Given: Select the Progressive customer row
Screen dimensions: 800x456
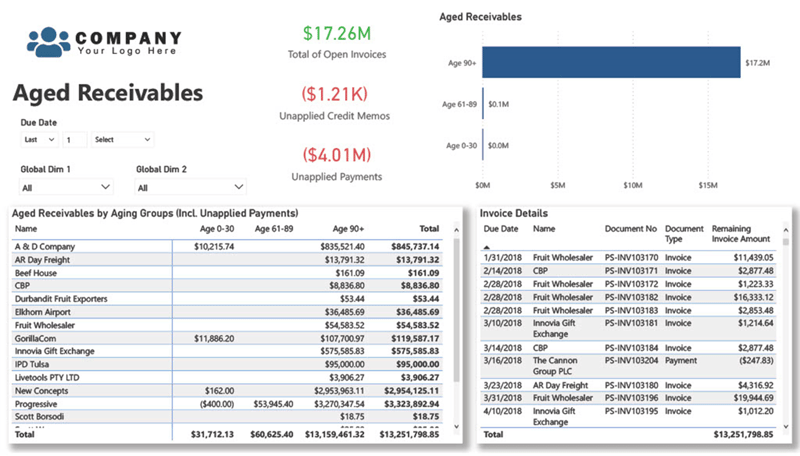Looking at the screenshot, I should tap(230, 402).
